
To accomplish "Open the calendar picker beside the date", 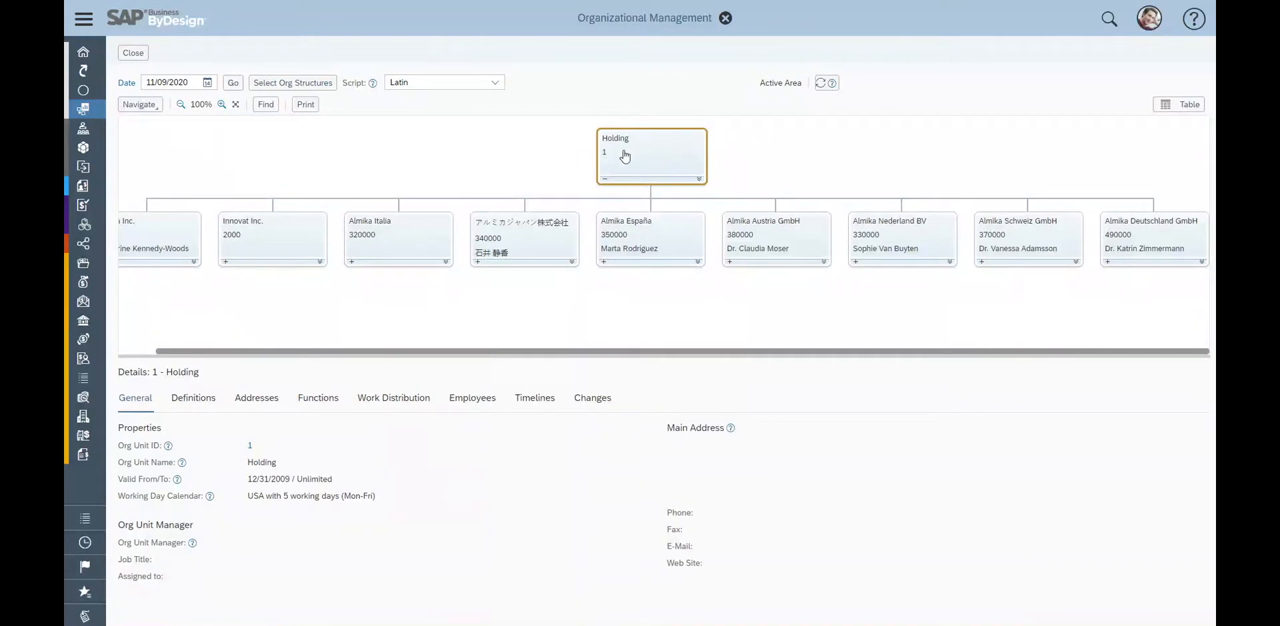I will click(x=207, y=82).
